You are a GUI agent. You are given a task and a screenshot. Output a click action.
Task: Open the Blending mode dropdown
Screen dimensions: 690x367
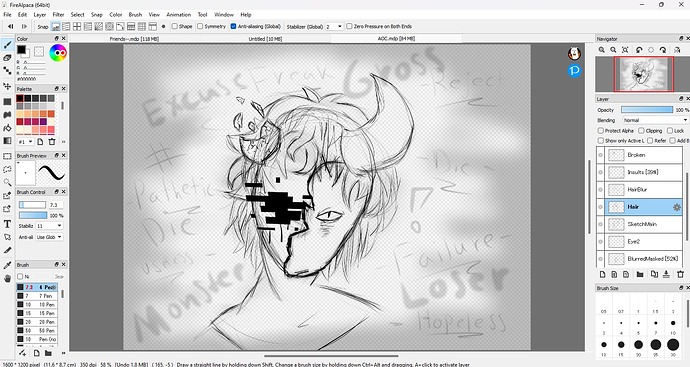pos(655,120)
